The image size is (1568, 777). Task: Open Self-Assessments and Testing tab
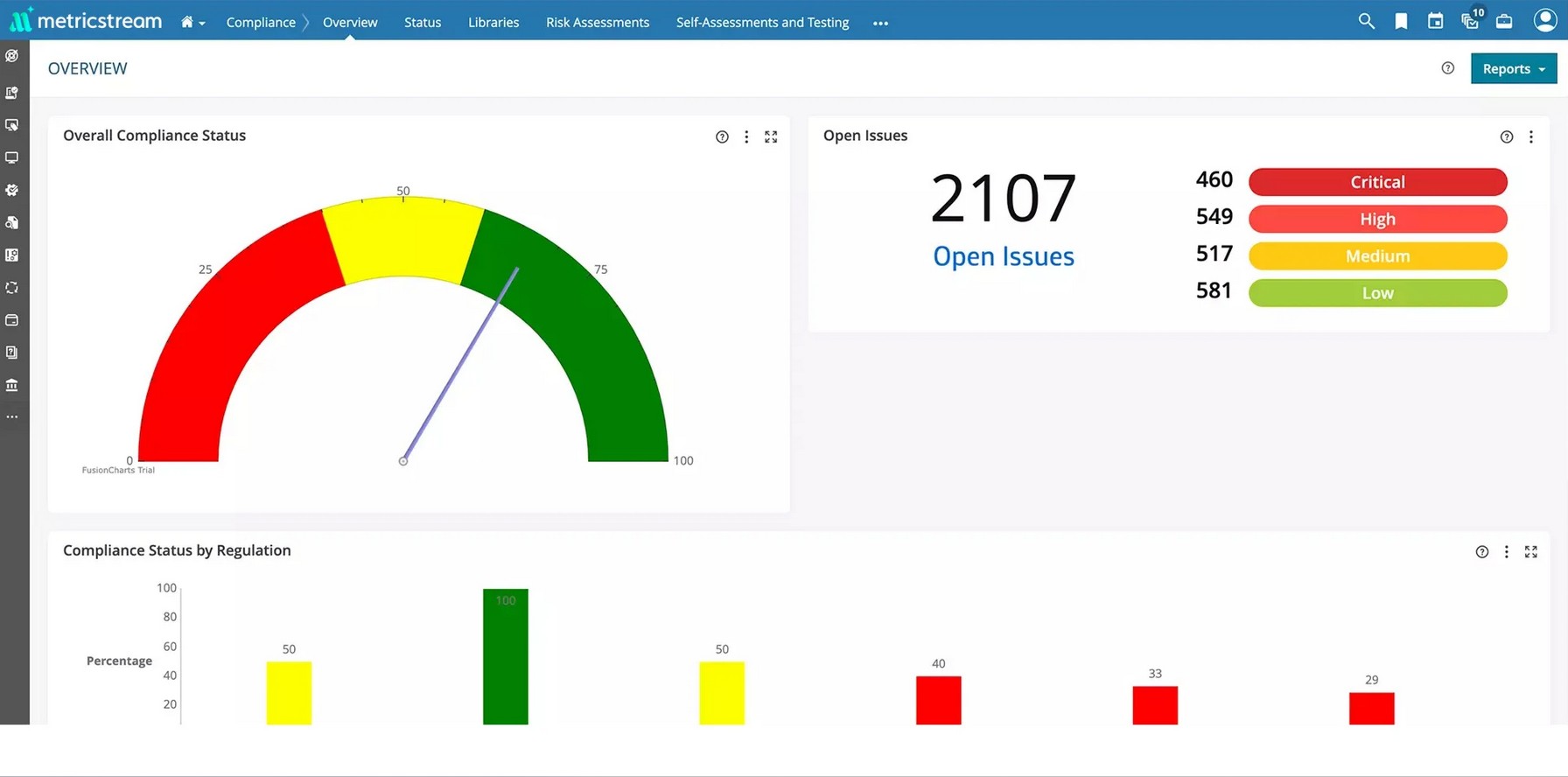click(762, 23)
